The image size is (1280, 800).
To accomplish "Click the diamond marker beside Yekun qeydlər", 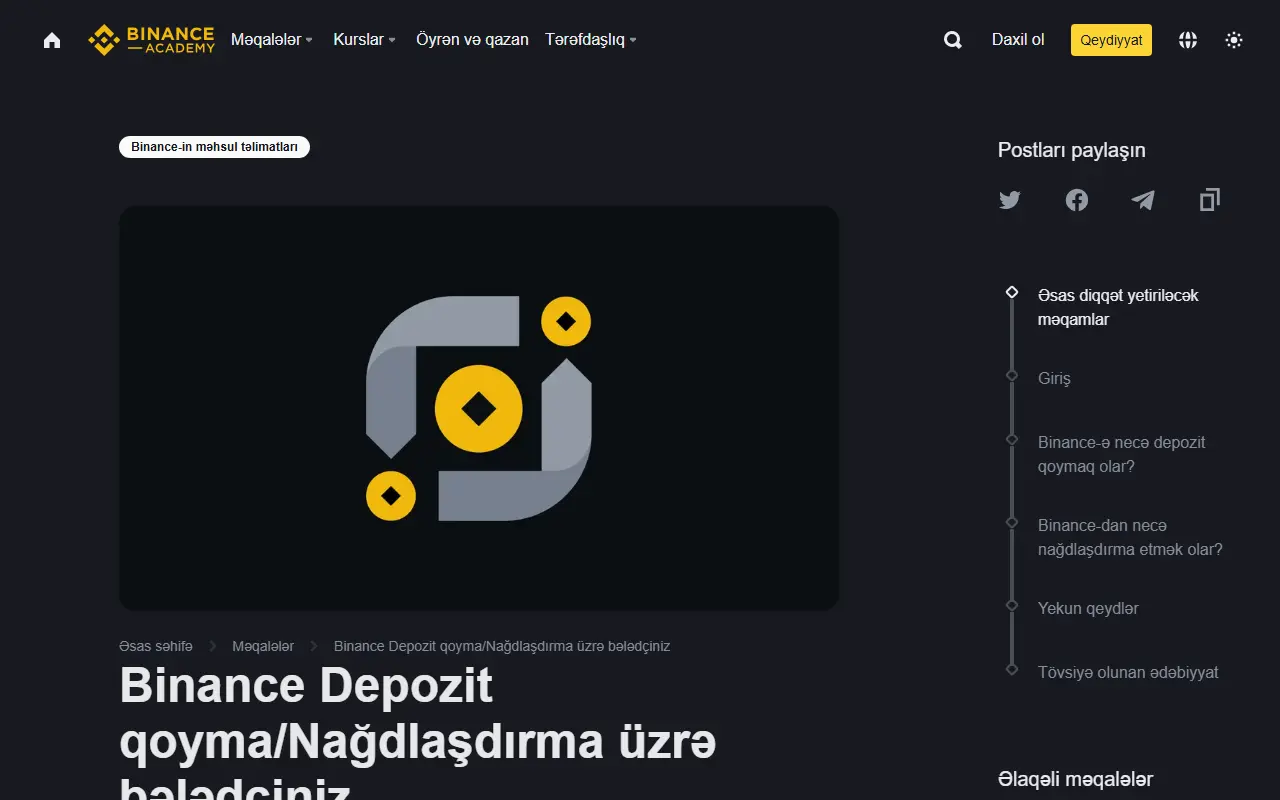I will [x=1012, y=605].
